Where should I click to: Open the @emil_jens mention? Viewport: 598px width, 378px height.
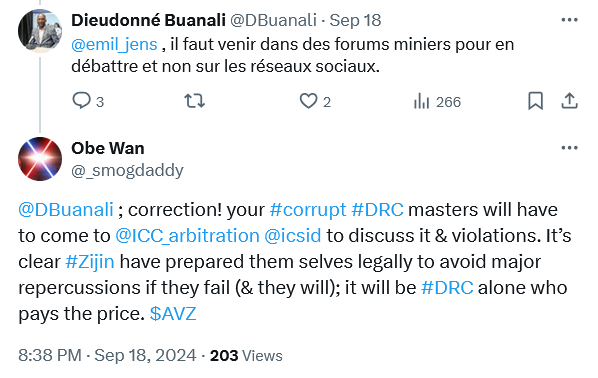pos(114,45)
